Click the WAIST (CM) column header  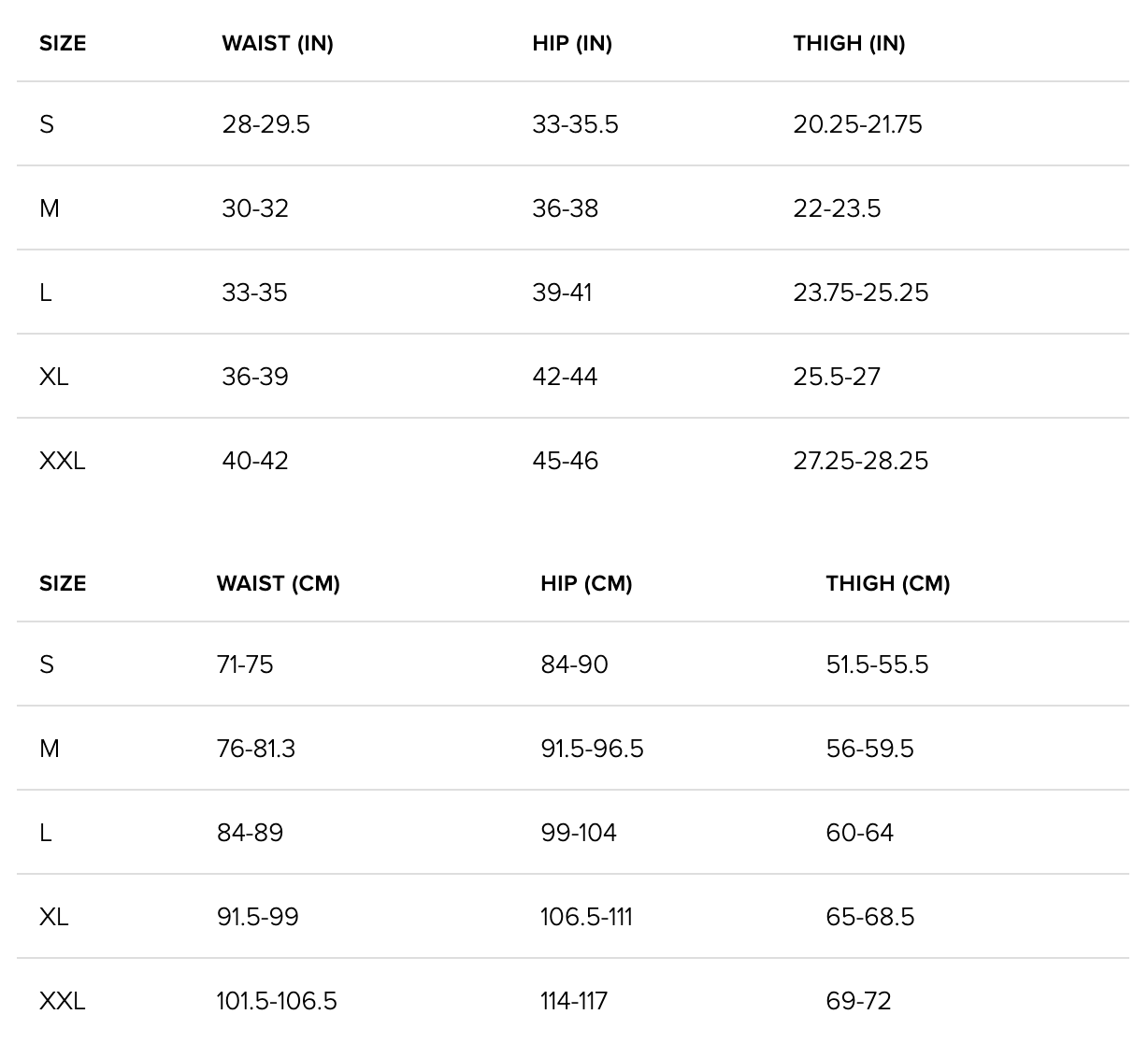click(x=278, y=583)
